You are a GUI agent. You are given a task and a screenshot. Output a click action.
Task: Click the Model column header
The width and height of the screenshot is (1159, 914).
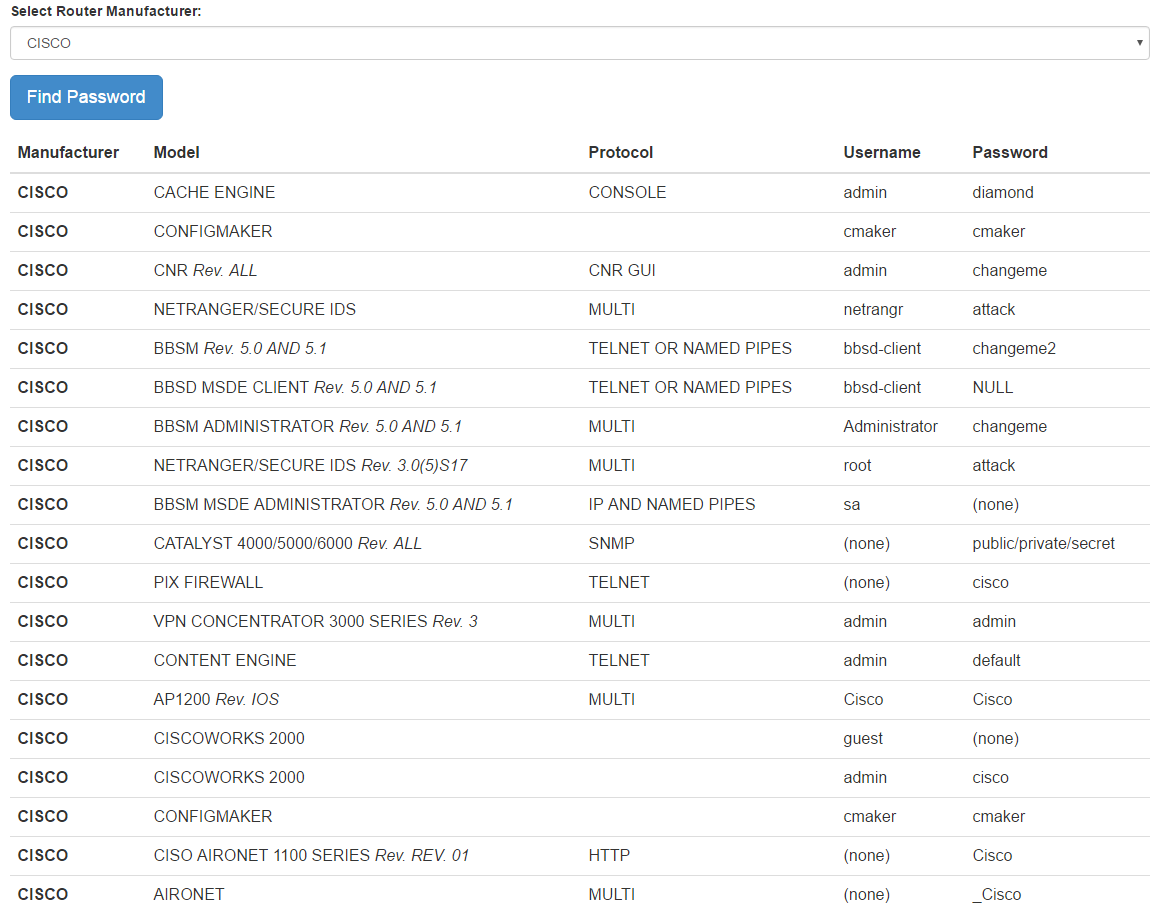[177, 152]
